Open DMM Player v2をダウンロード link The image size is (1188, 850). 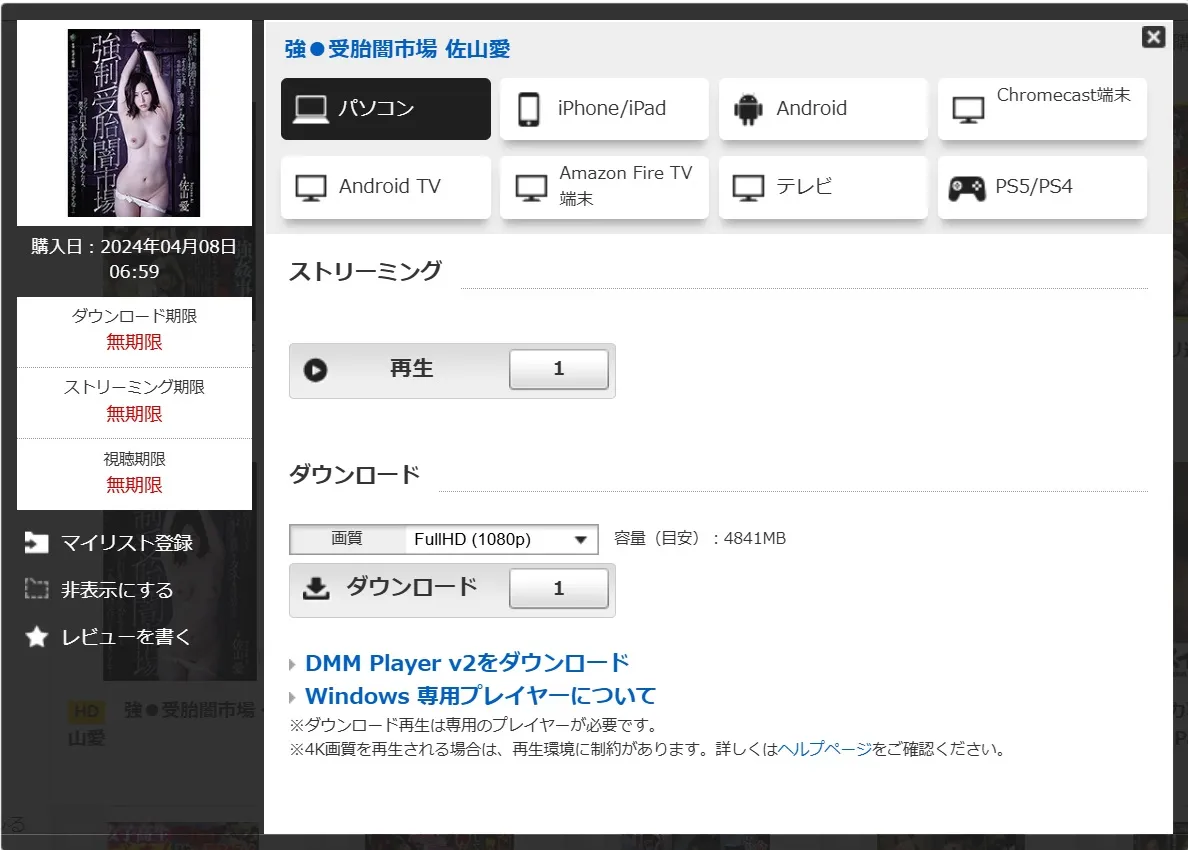coord(467,663)
